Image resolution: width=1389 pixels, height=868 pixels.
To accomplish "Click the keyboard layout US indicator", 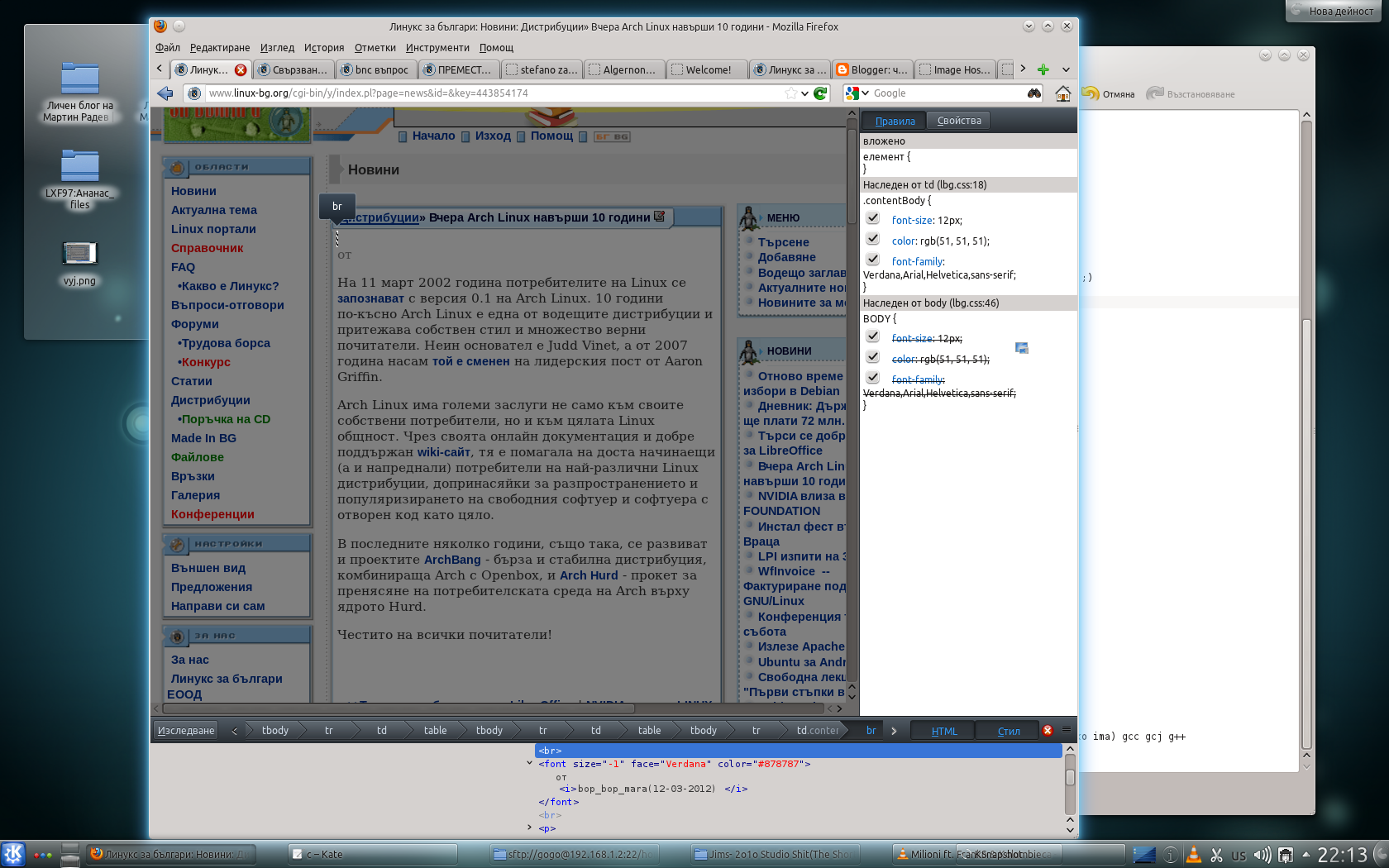I will tap(1239, 856).
